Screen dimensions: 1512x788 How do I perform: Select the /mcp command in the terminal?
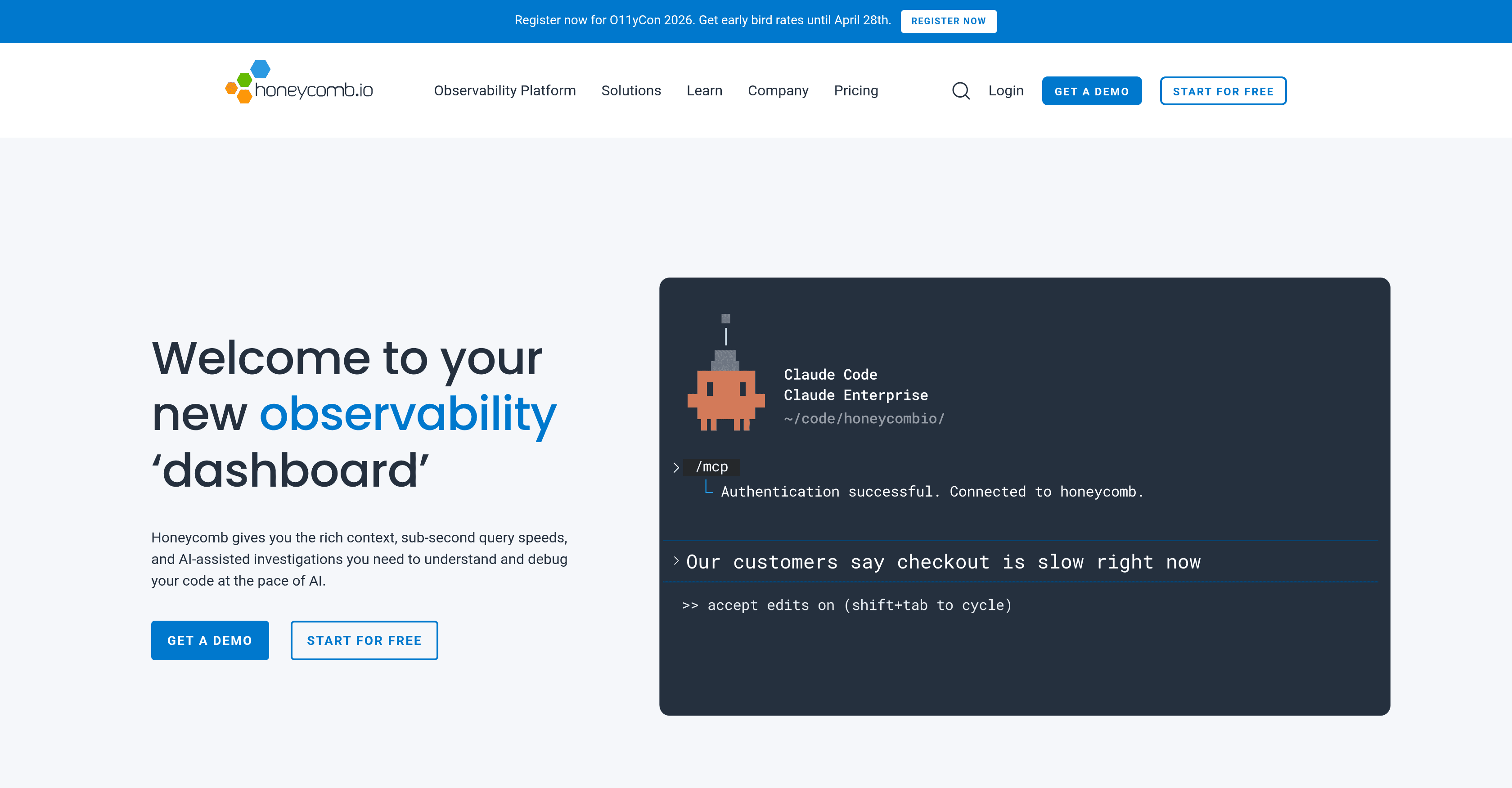coord(711,466)
